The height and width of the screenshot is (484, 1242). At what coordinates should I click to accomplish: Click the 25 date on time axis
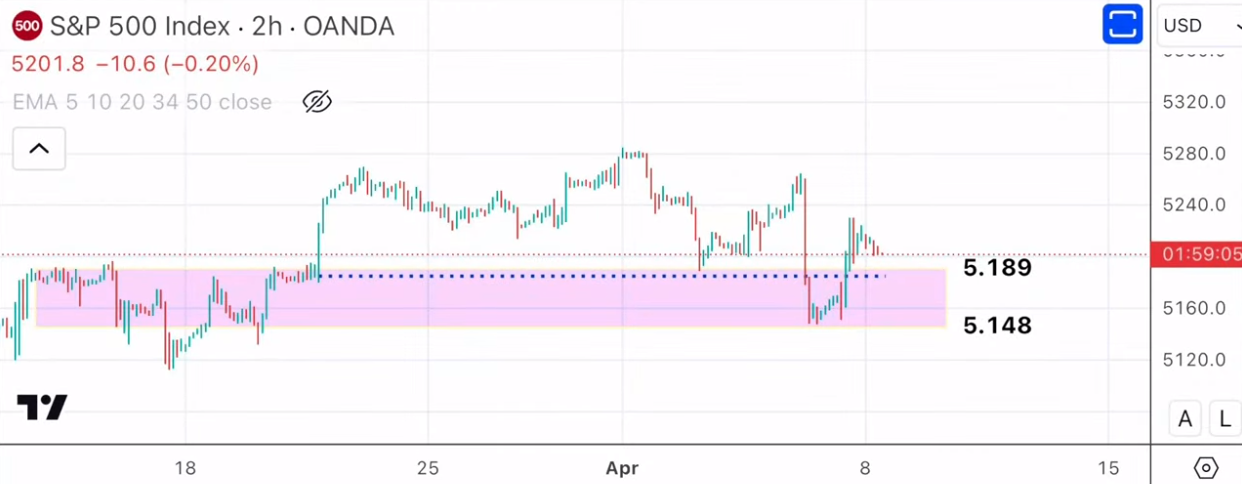point(428,467)
